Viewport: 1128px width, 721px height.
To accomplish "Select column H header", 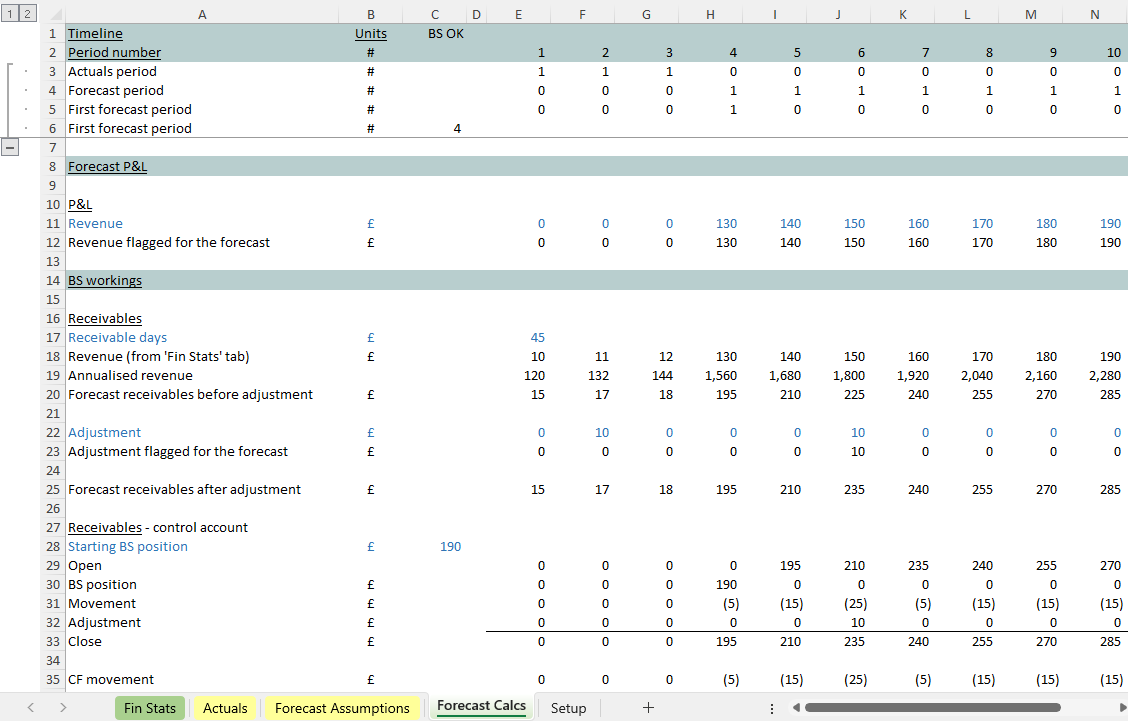I will (710, 14).
